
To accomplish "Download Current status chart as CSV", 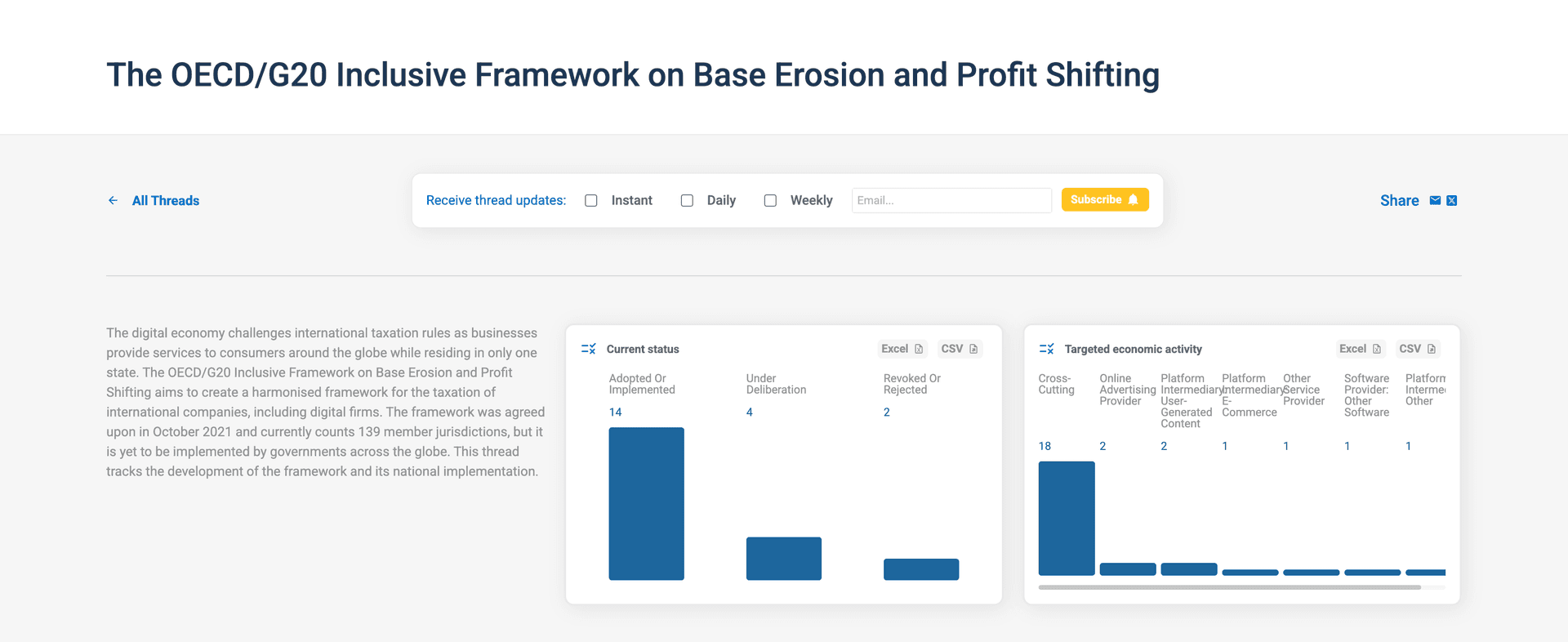I will (959, 349).
